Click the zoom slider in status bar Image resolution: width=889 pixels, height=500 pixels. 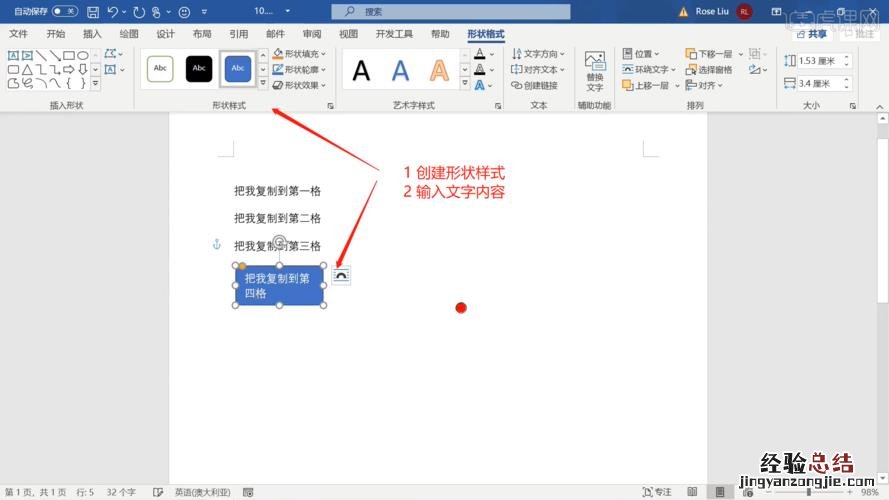coord(810,492)
